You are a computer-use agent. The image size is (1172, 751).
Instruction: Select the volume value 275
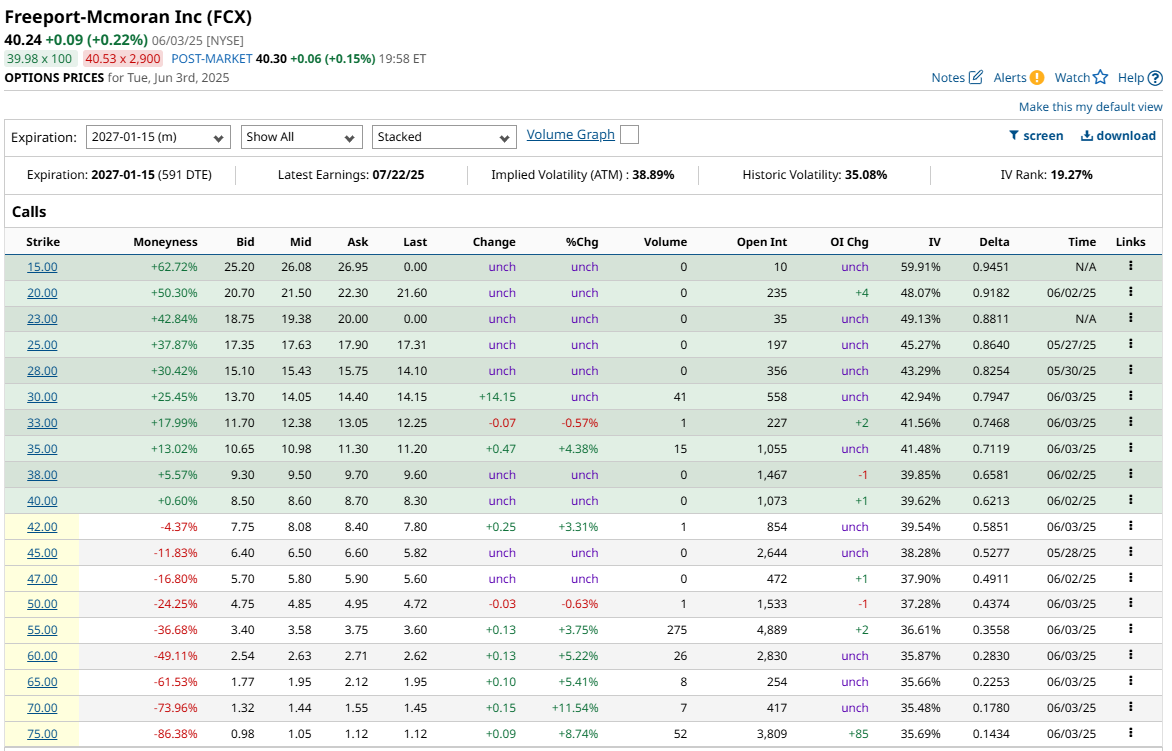676,630
